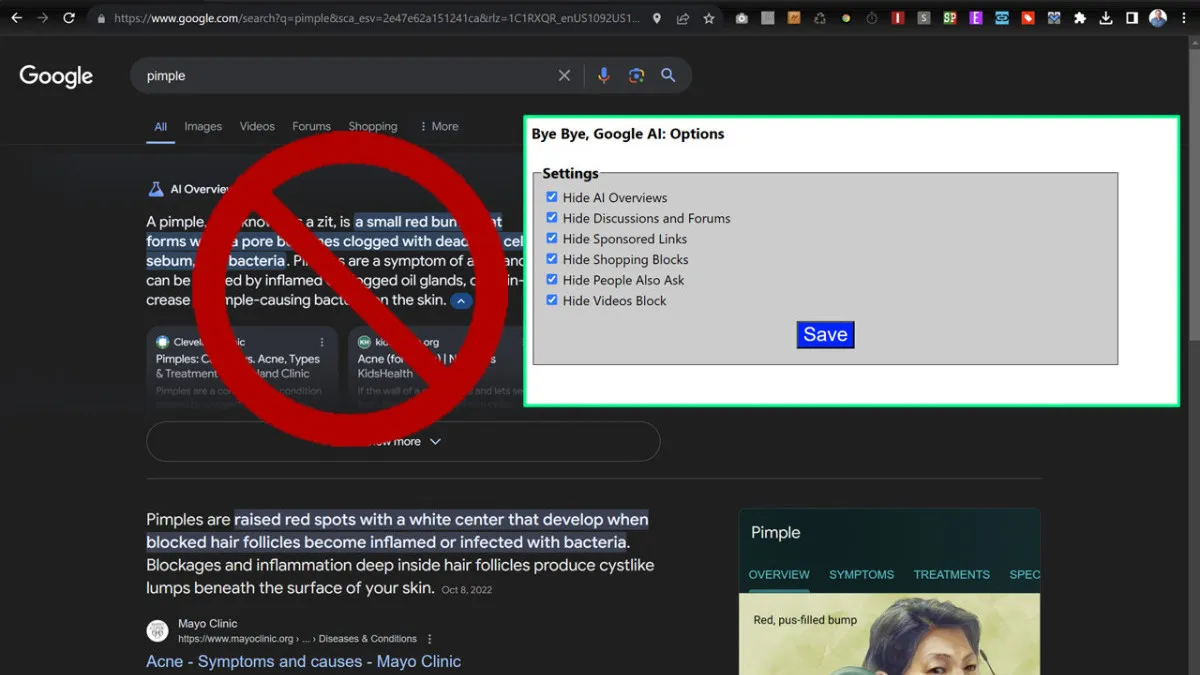Open the Downloads icon in the toolbar
1200x675 pixels.
(1105, 18)
